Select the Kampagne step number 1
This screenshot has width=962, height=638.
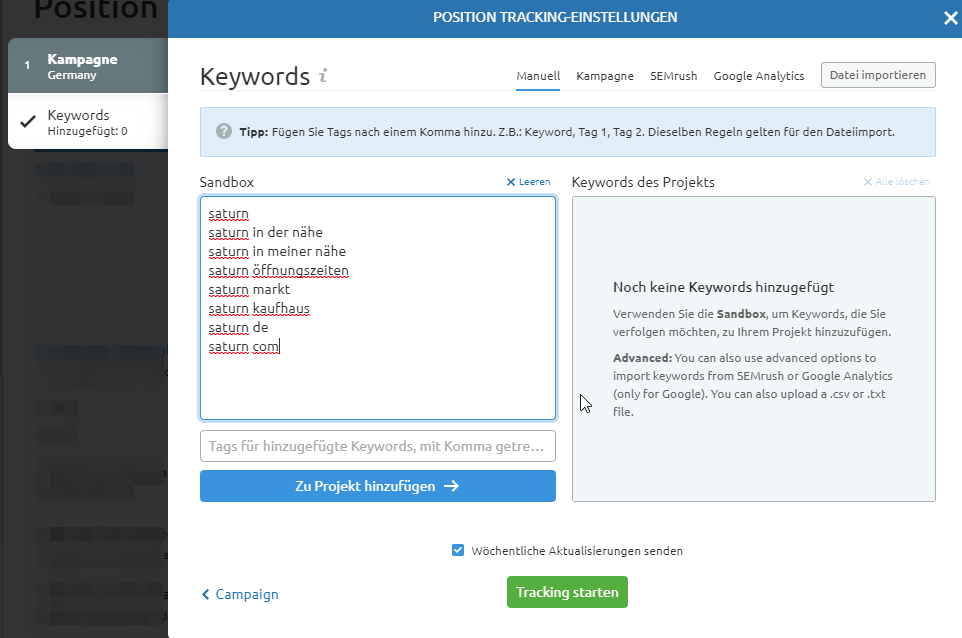pos(27,65)
